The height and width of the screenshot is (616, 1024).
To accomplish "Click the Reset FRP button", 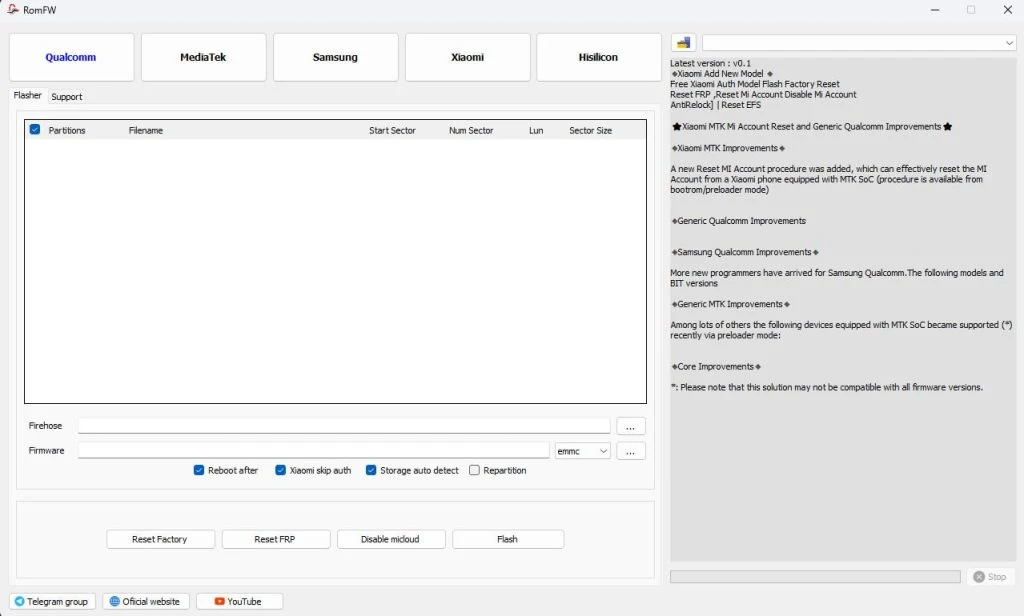I will pyautogui.click(x=276, y=539).
